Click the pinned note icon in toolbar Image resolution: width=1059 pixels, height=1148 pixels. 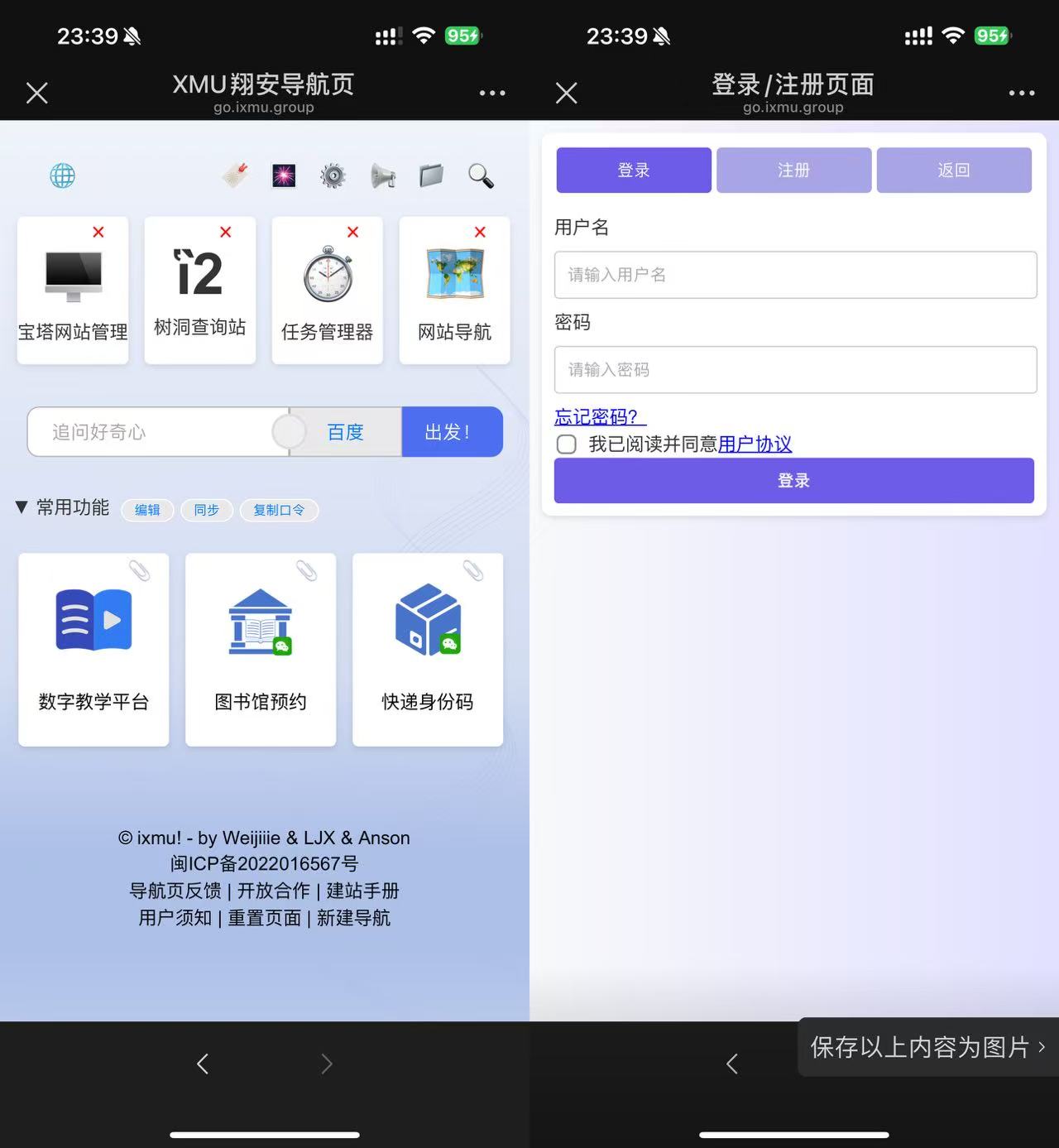[234, 175]
